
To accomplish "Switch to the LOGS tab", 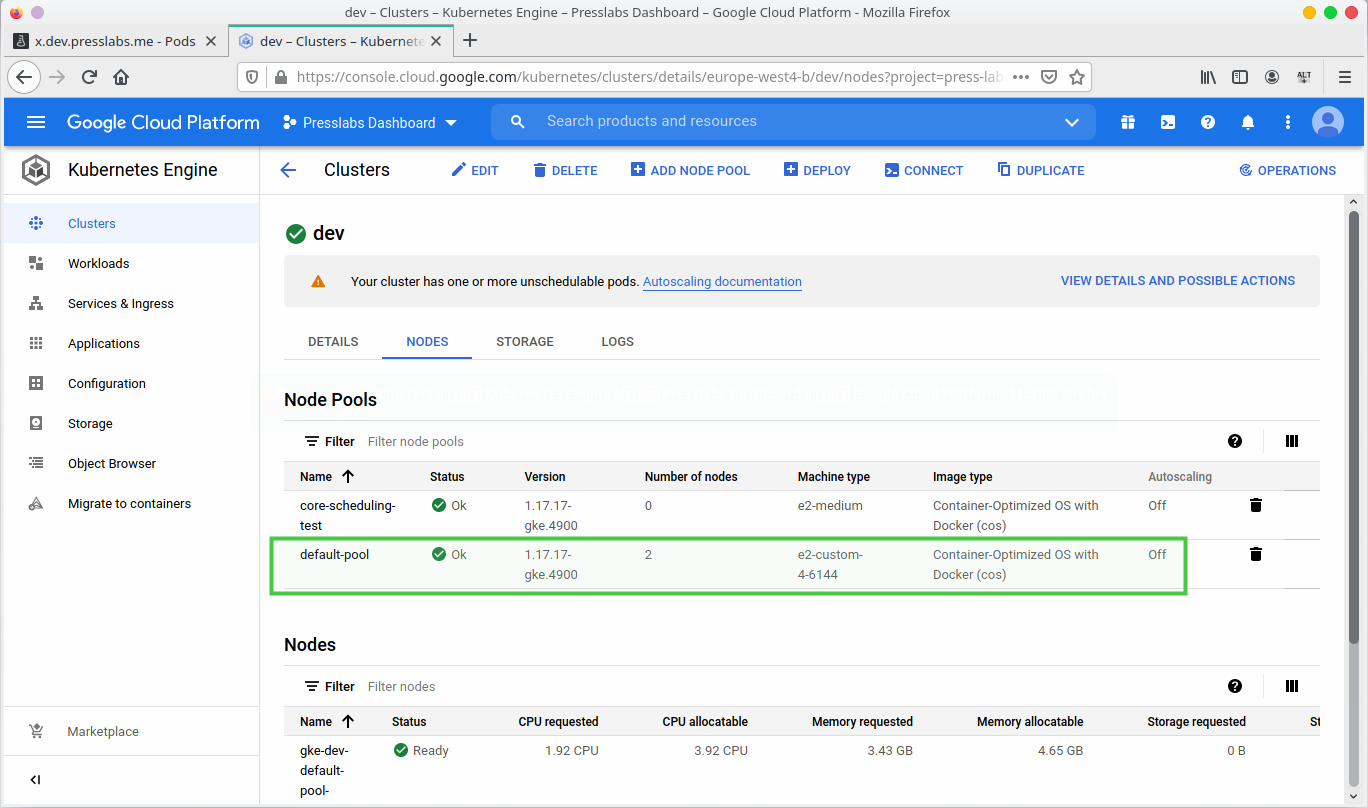I will pos(617,341).
